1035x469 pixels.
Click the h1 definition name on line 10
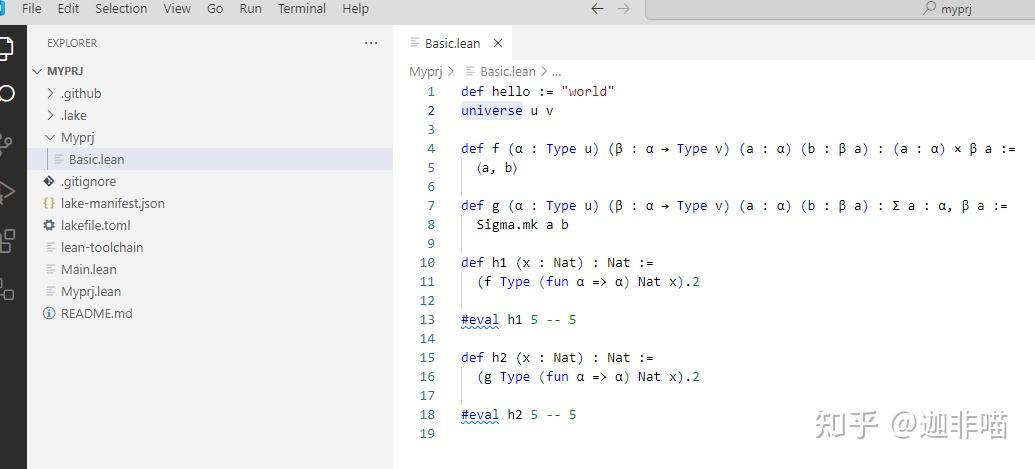tap(499, 263)
